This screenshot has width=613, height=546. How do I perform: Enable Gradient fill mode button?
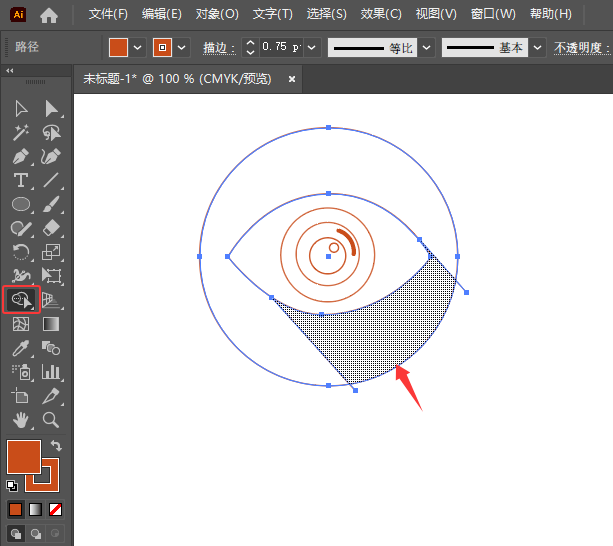[36, 509]
